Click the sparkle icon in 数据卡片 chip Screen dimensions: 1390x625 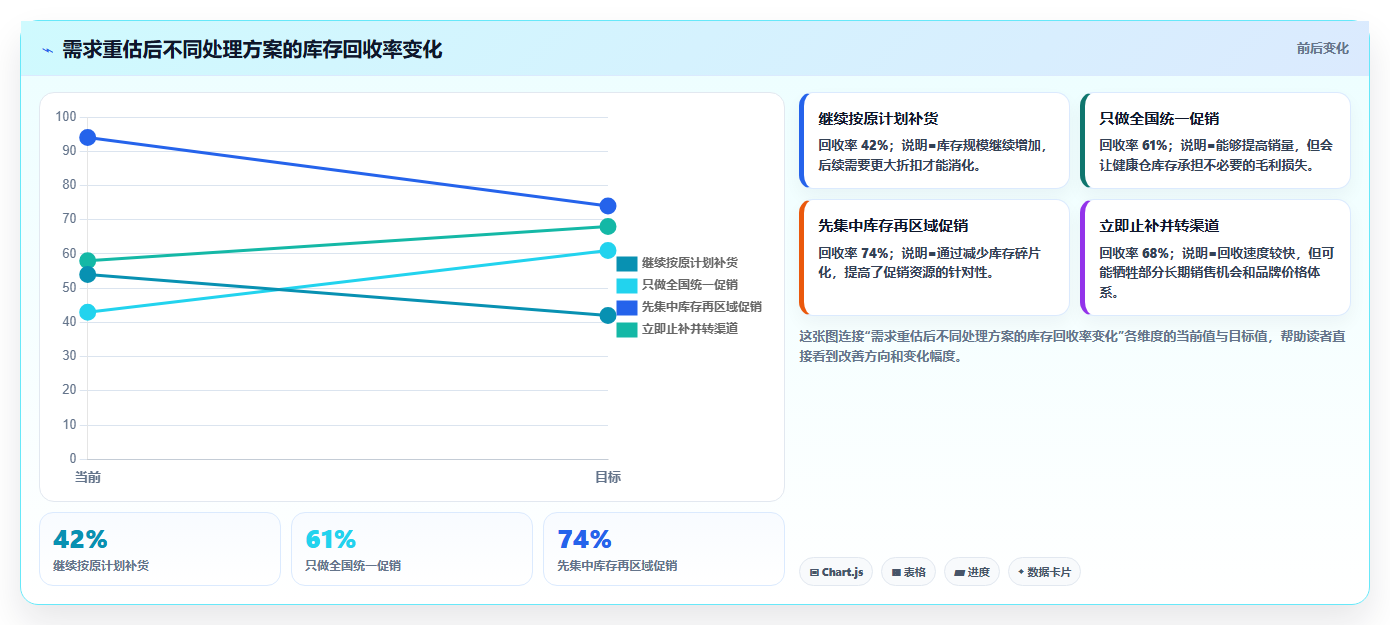click(1021, 573)
